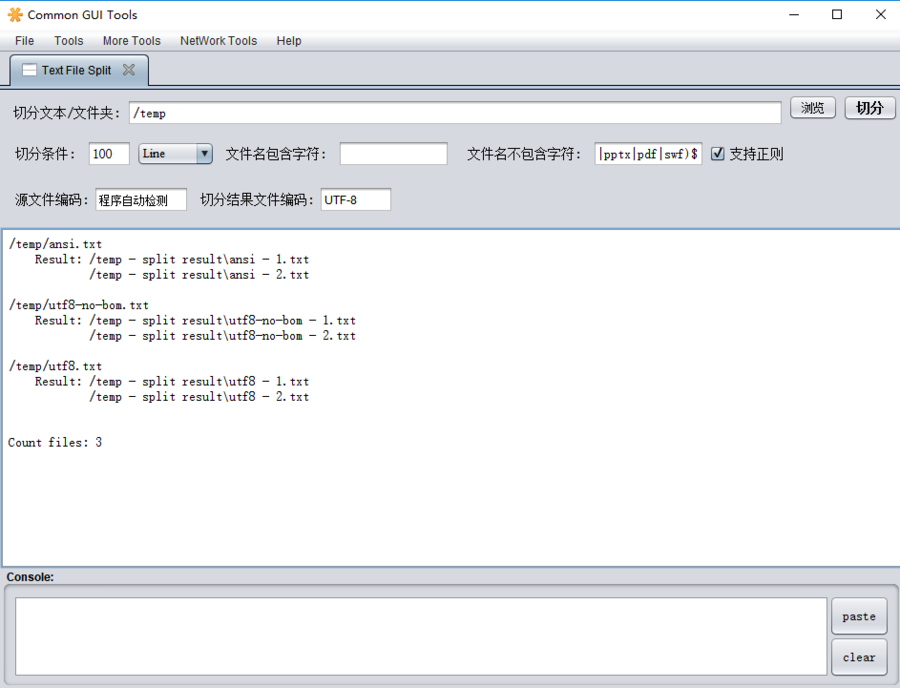The image size is (900, 688).
Task: Open the Help menu
Action: [289, 41]
